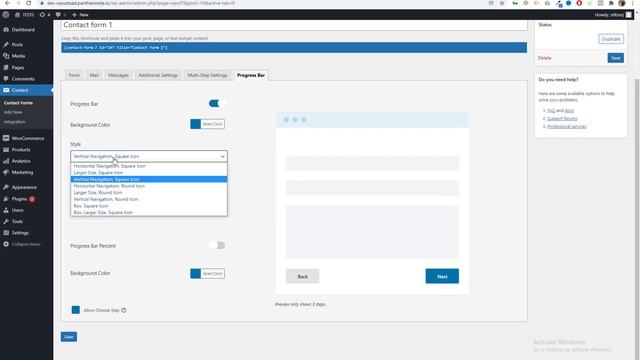Open the Appearance brush icon
Screen dimensions: 640x360
[6, 187]
